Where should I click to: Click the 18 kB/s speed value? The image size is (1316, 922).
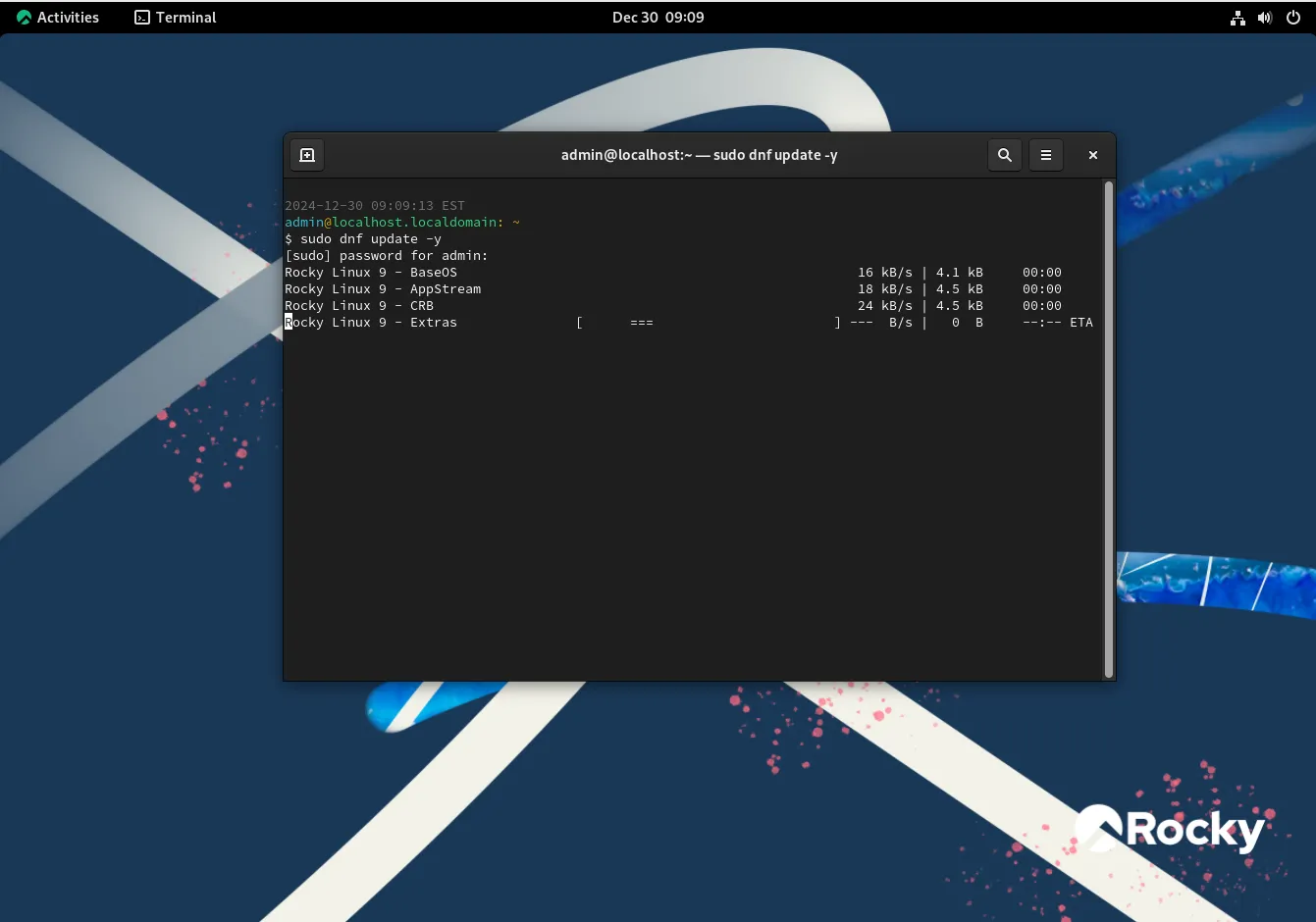885,289
